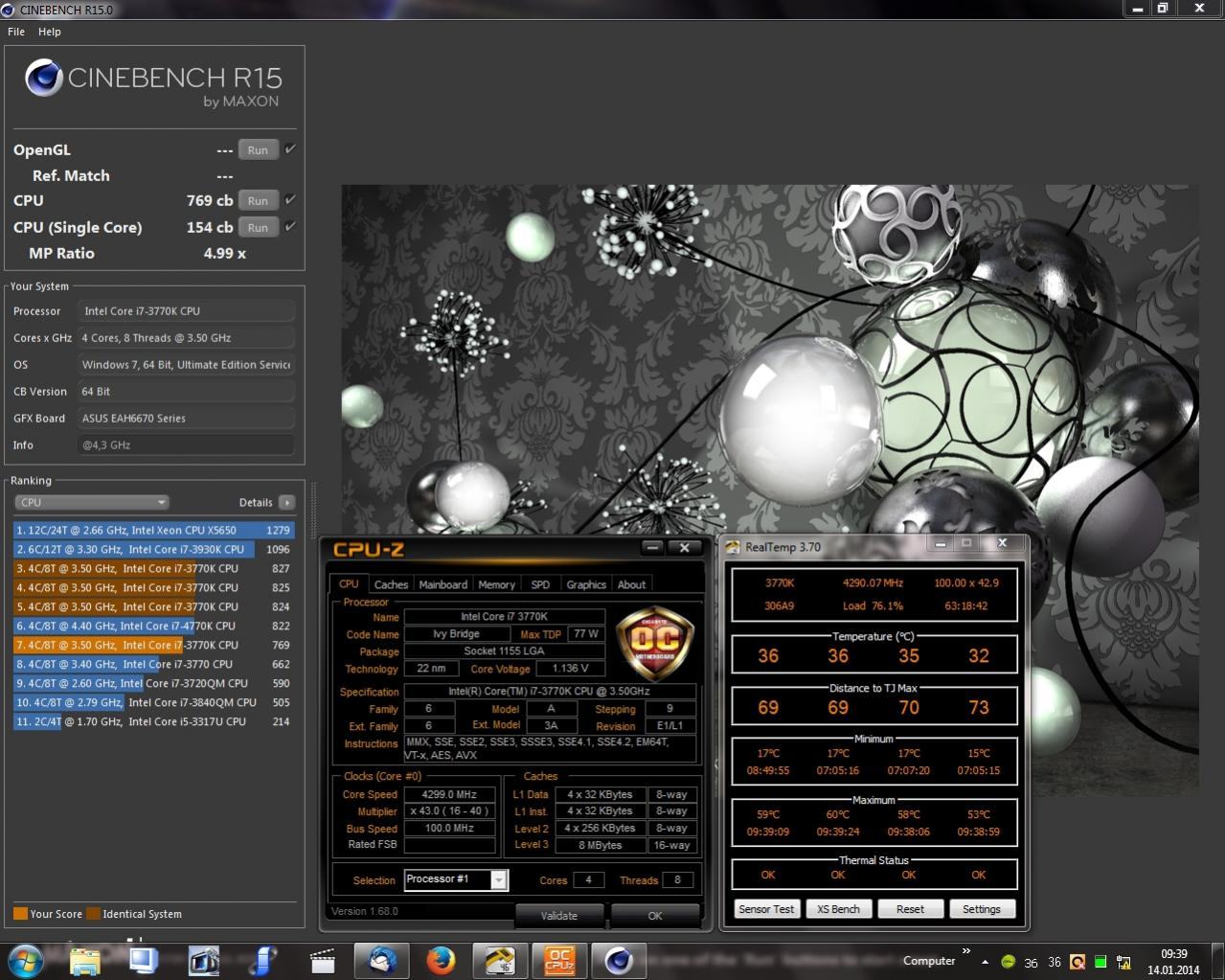
Task: Switch to CPU-Z Graphics tab
Action: pyautogui.click(x=586, y=584)
